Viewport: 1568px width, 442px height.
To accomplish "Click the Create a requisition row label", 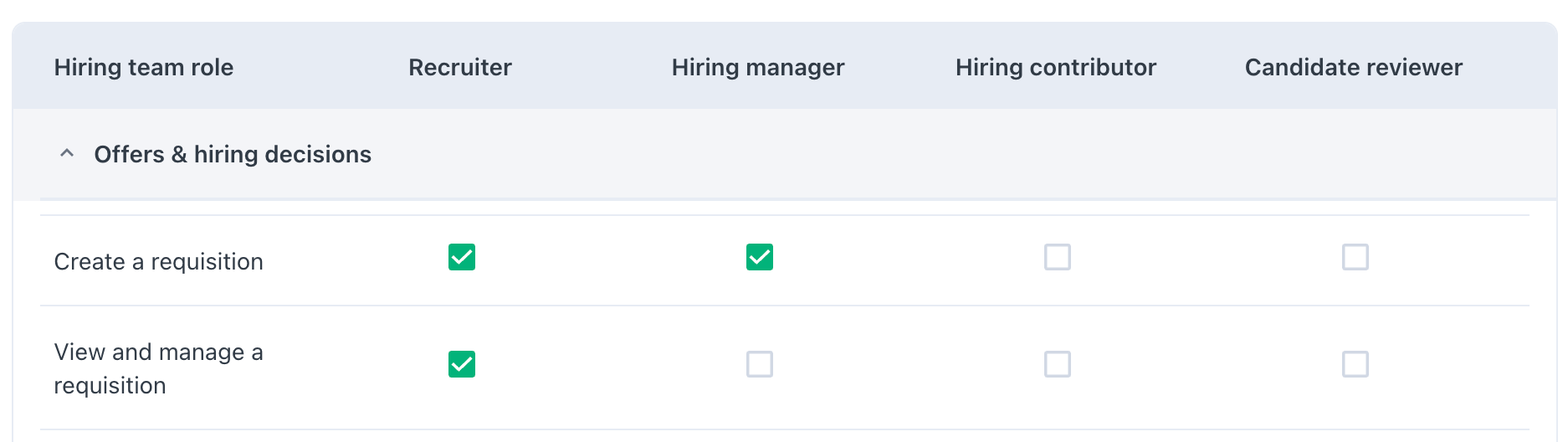I will pyautogui.click(x=159, y=262).
